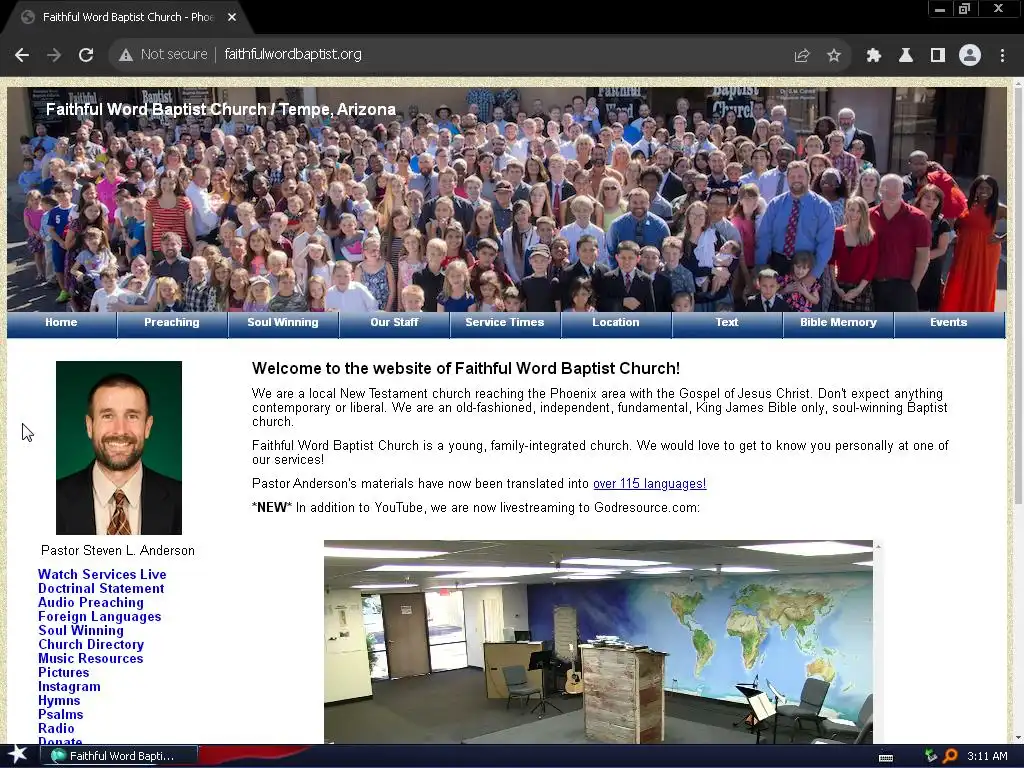Open the Doctrinal Statement sidebar link

click(x=101, y=588)
